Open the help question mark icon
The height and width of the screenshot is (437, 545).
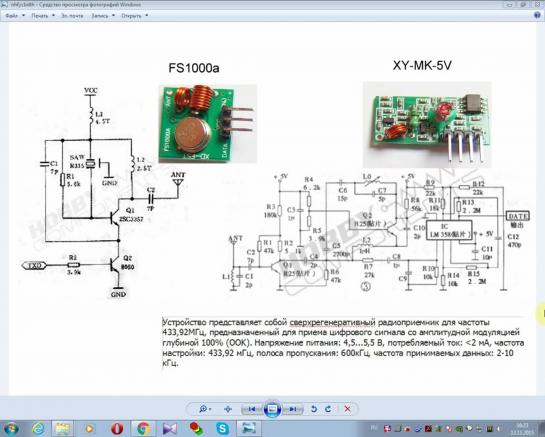click(x=537, y=15)
